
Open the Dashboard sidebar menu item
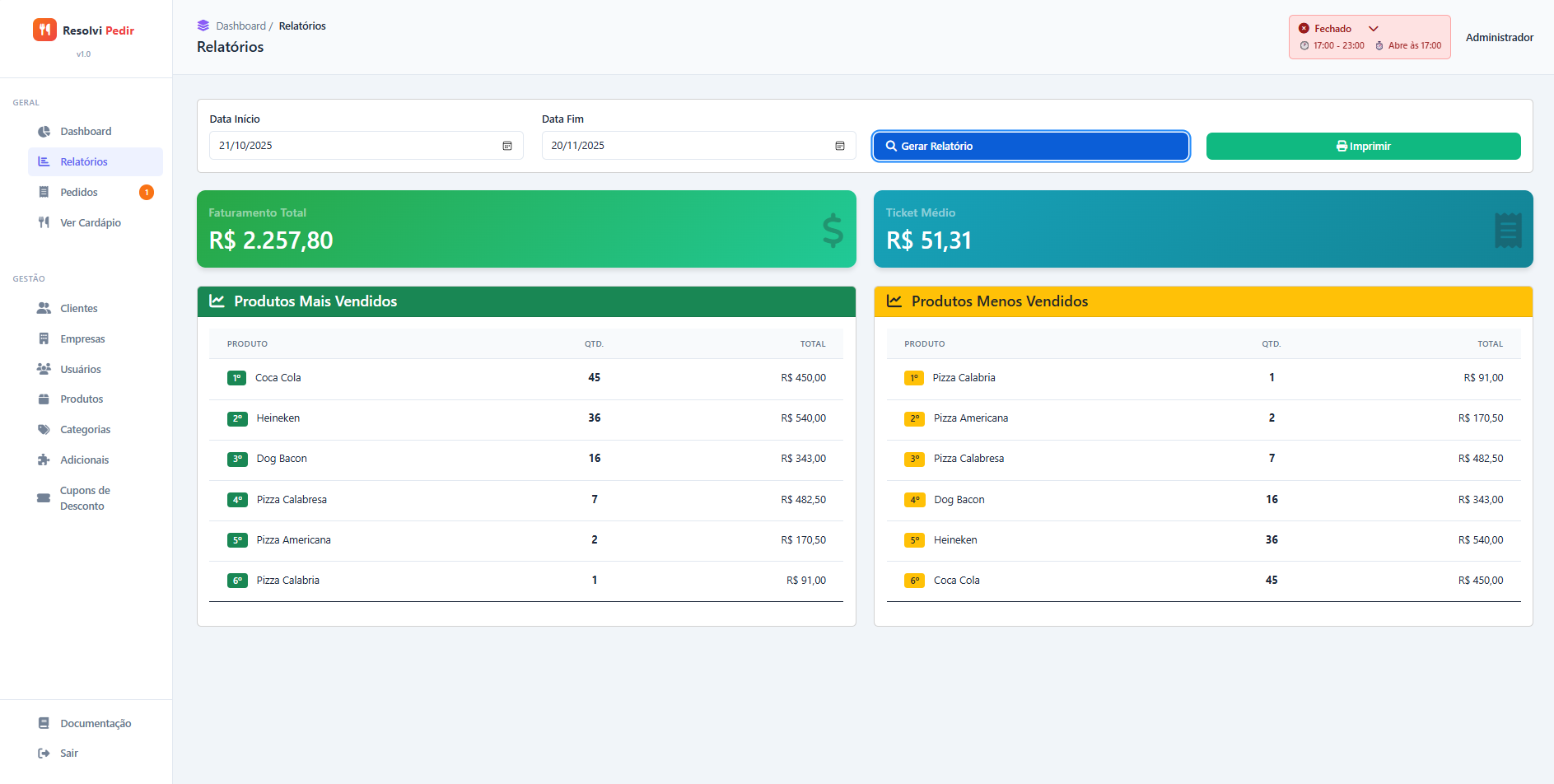click(86, 132)
